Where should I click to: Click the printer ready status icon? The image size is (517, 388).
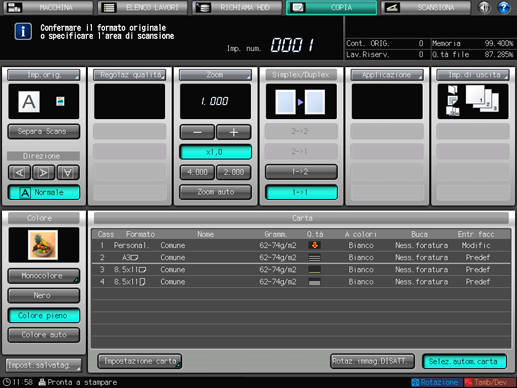42,382
